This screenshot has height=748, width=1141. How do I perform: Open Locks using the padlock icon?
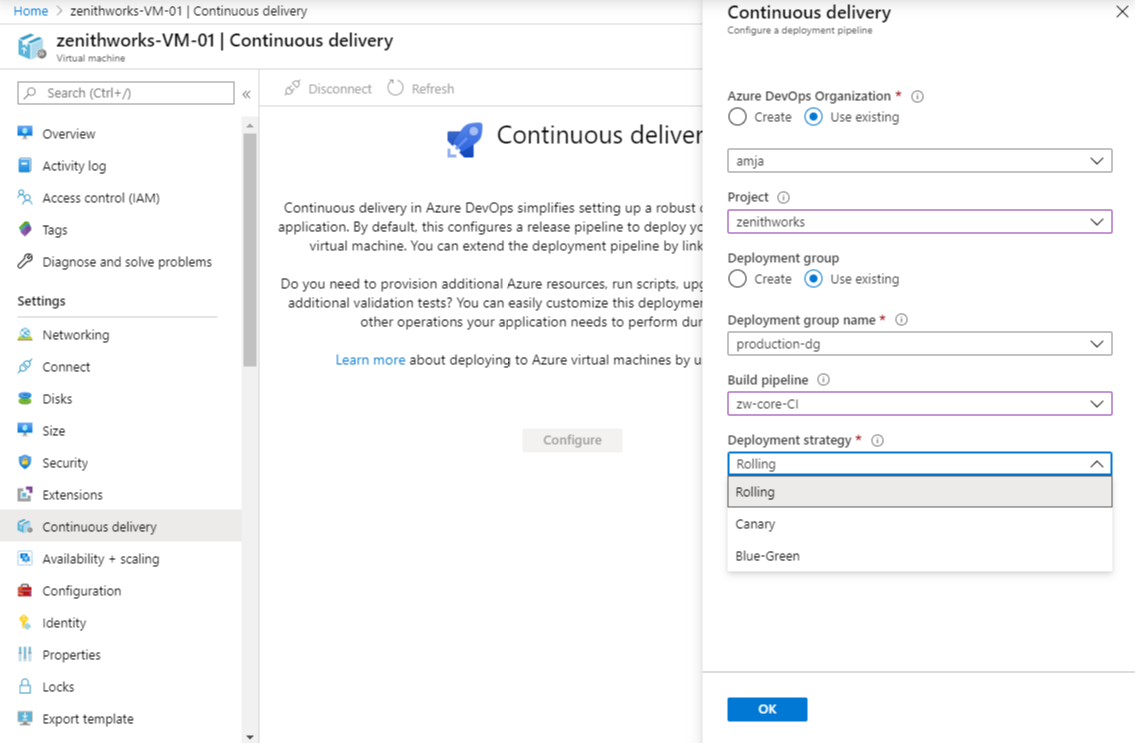point(24,686)
